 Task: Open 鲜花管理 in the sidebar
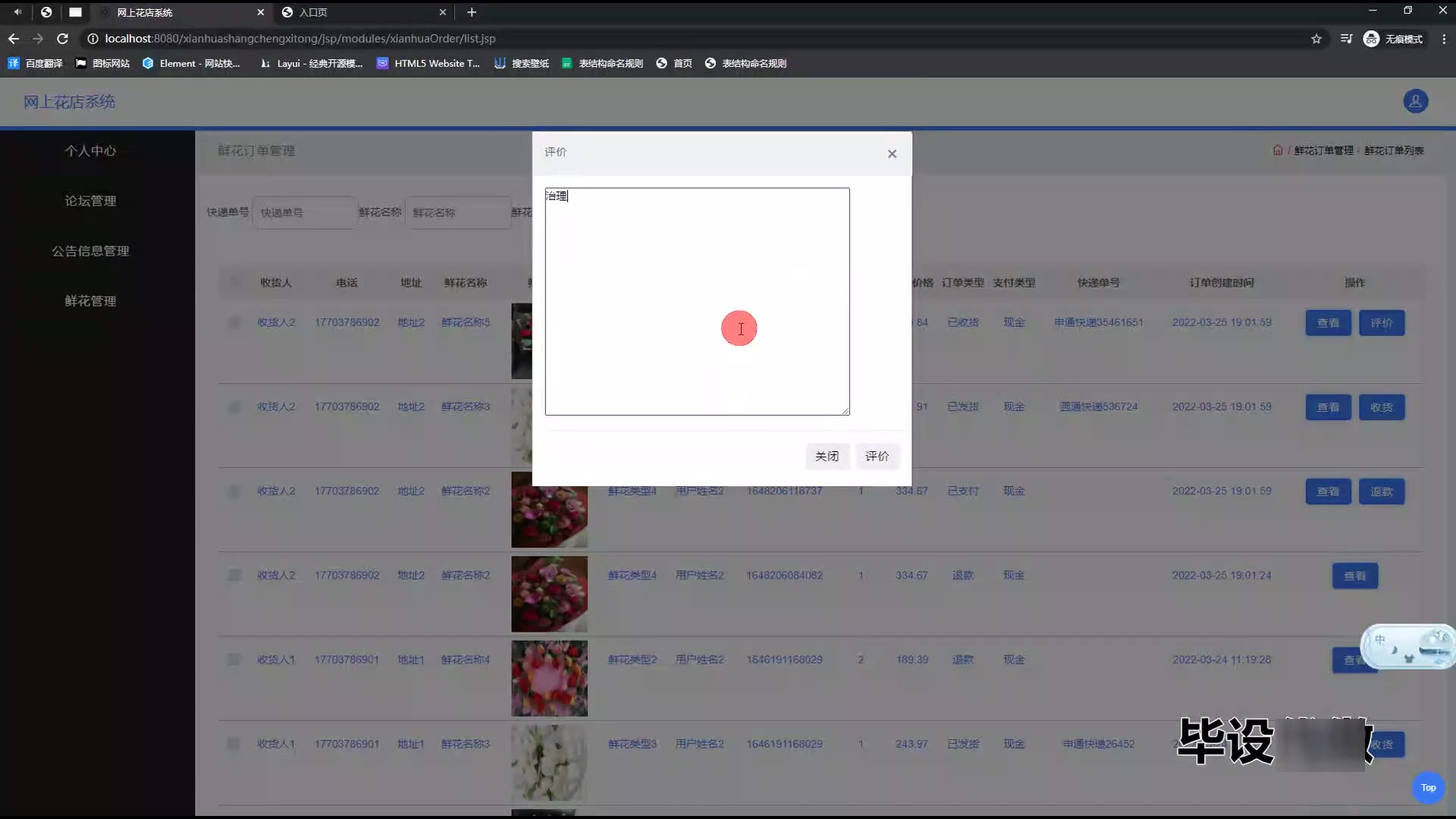[x=90, y=301]
